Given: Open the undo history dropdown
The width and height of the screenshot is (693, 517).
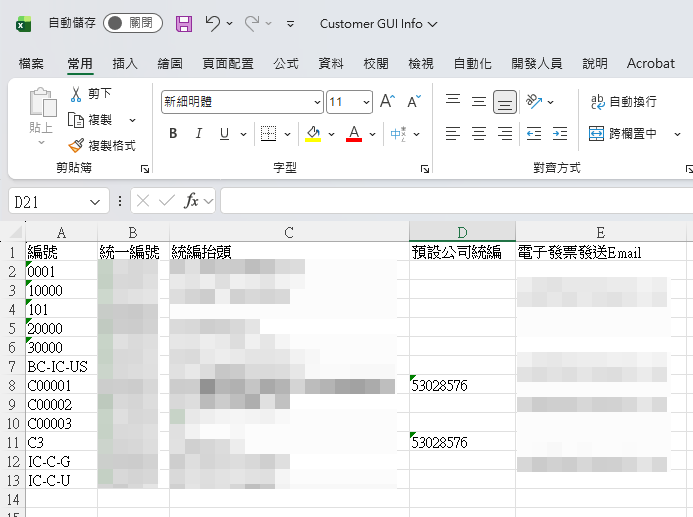Looking at the screenshot, I should point(229,23).
